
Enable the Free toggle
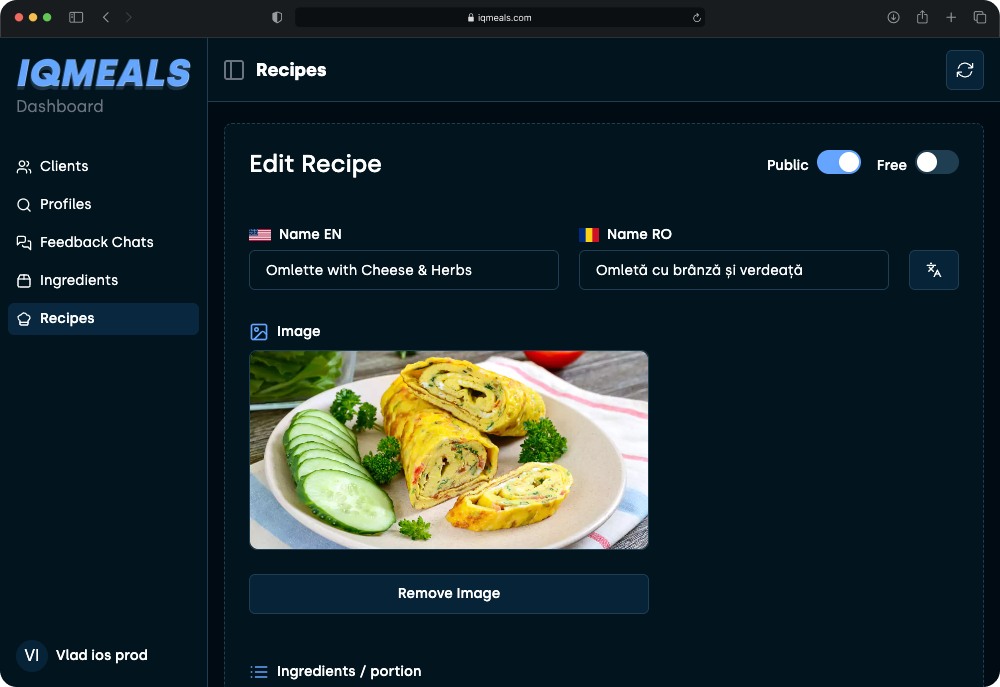click(x=936, y=161)
